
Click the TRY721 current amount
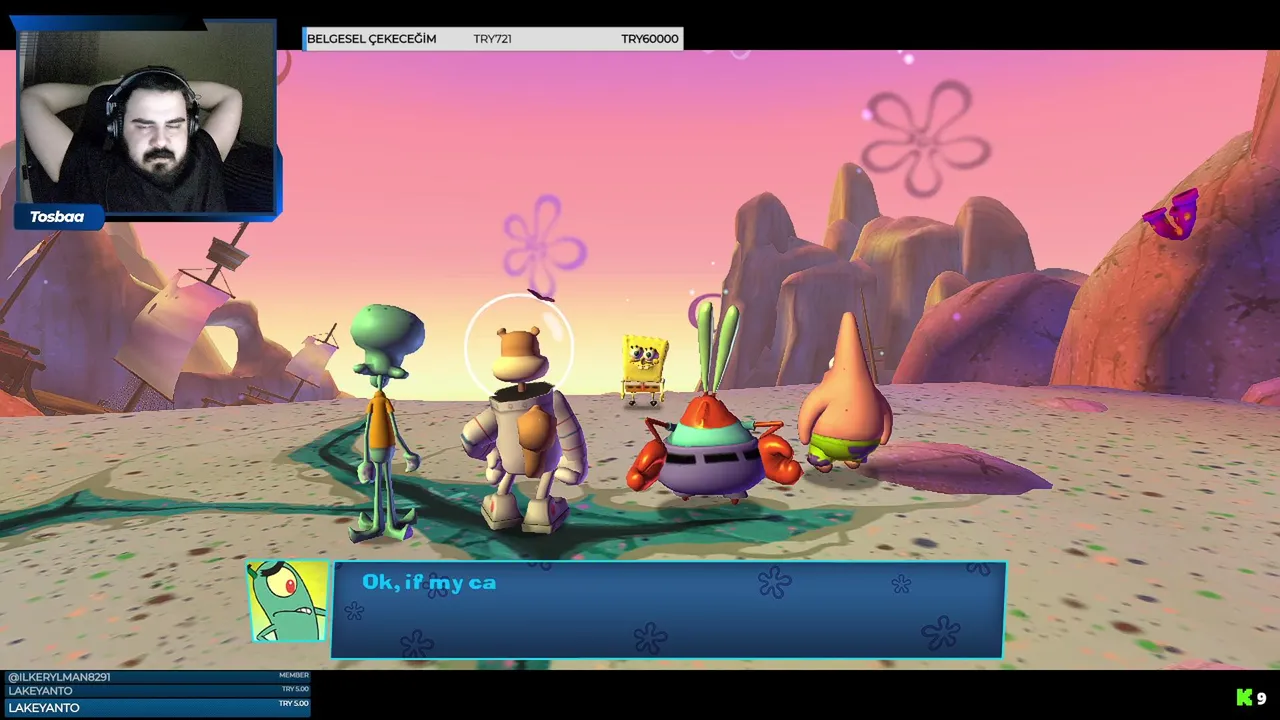coord(492,39)
